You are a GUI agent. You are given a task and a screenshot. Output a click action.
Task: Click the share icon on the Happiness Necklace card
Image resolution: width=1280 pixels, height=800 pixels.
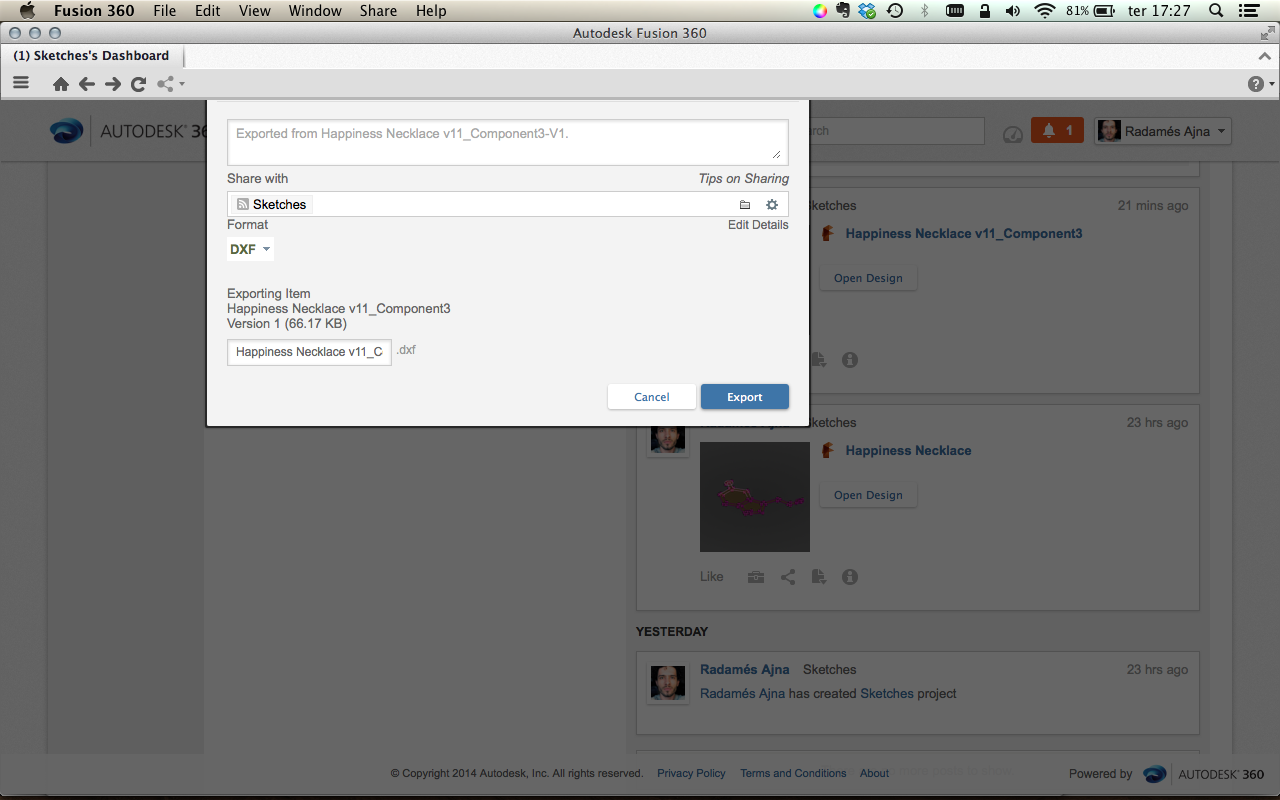coord(788,577)
